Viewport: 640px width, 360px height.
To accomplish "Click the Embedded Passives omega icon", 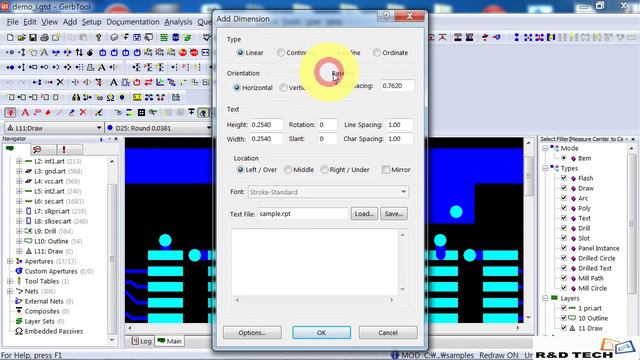I will point(19,331).
